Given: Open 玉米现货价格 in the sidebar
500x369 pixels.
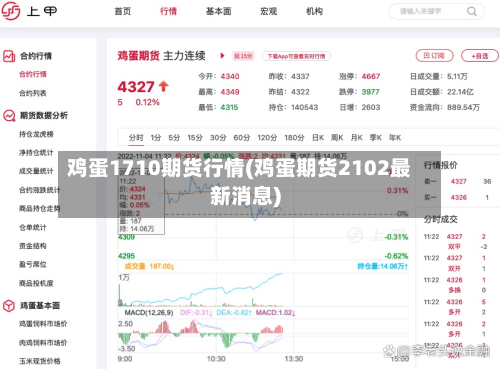Looking at the screenshot, I should 40,361.
